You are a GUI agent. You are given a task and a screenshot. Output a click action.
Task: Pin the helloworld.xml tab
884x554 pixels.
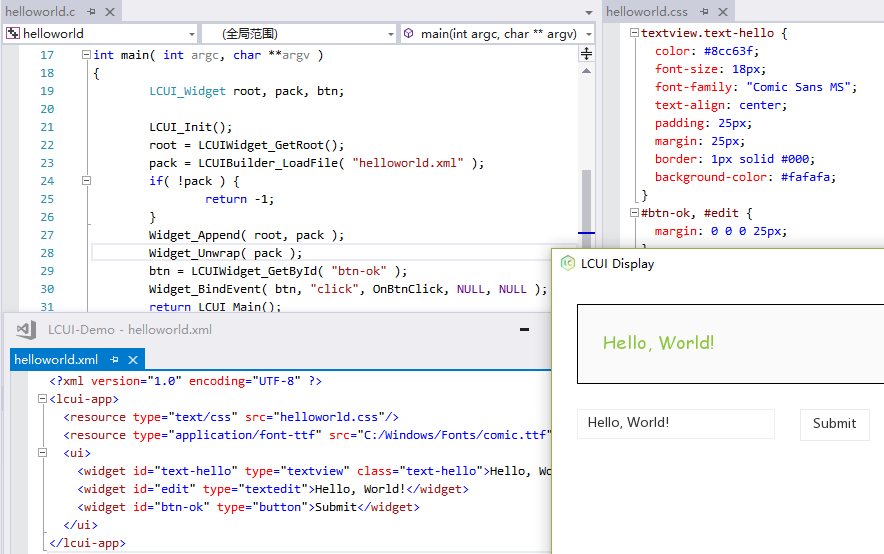point(114,359)
